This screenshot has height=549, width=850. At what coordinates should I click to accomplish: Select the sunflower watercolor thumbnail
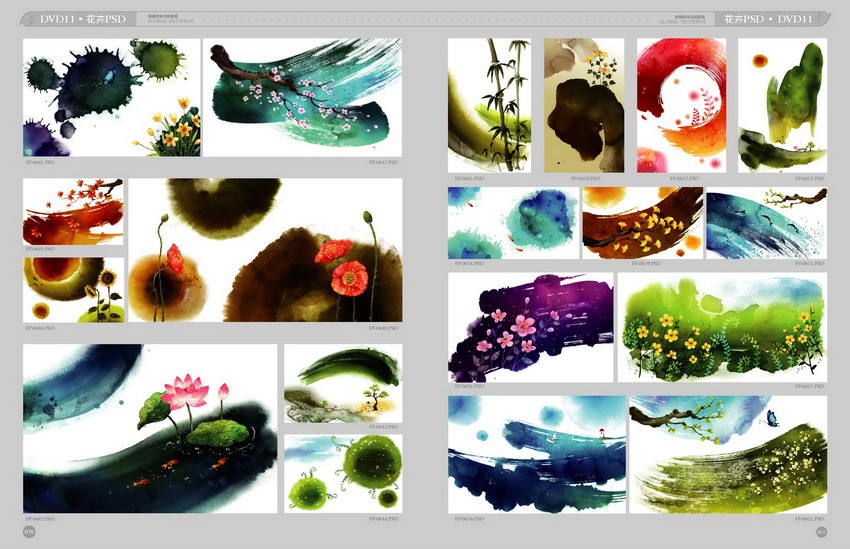[x=73, y=290]
